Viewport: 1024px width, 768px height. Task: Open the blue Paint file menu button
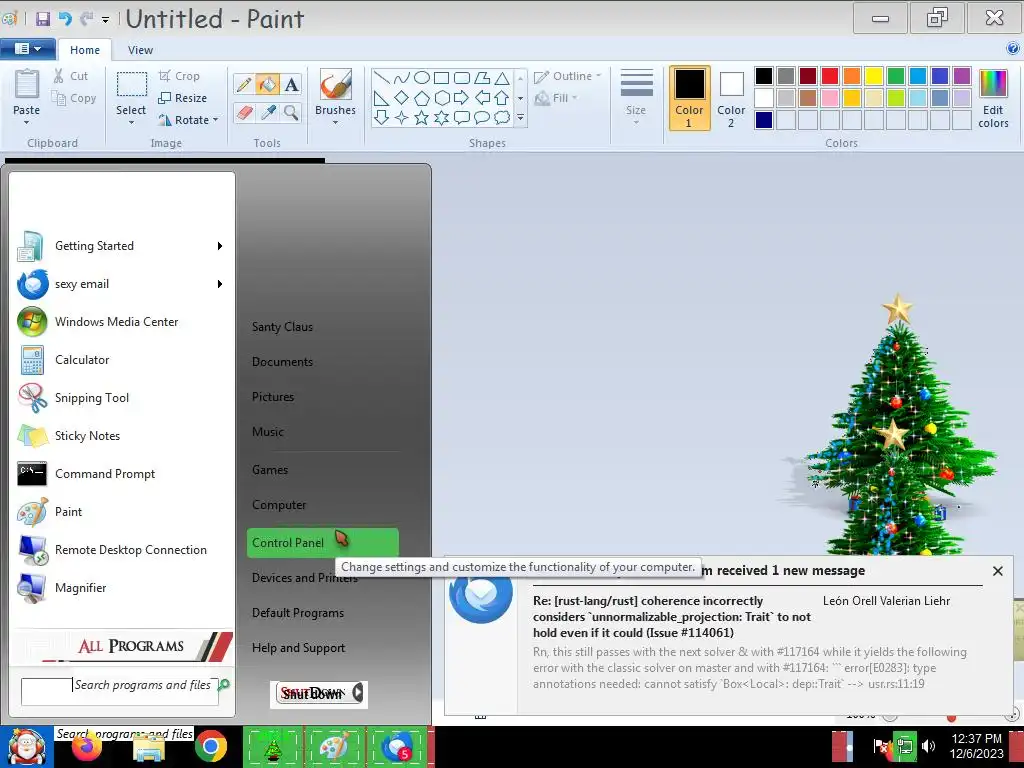pos(27,49)
